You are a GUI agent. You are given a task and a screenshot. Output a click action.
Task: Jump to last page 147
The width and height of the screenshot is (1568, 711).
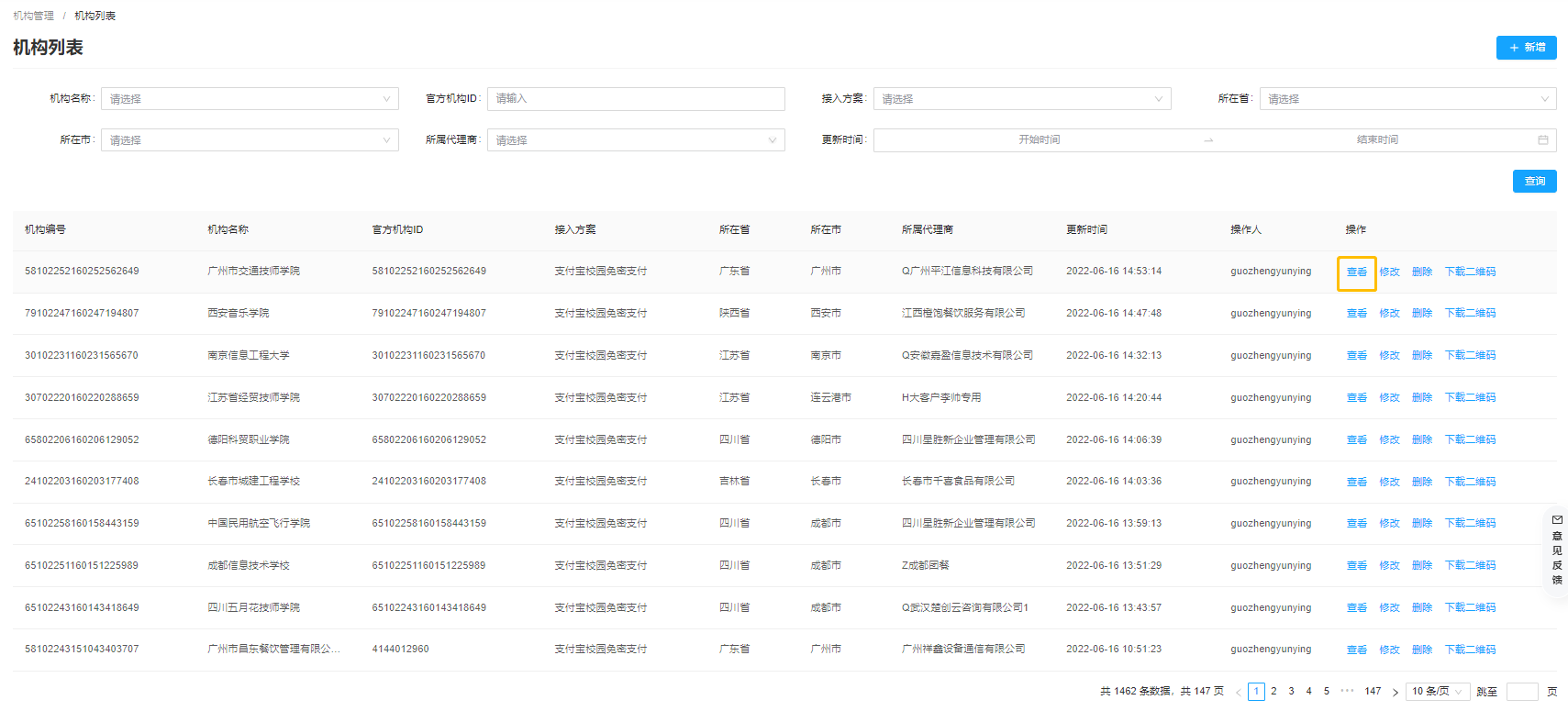point(1373,692)
